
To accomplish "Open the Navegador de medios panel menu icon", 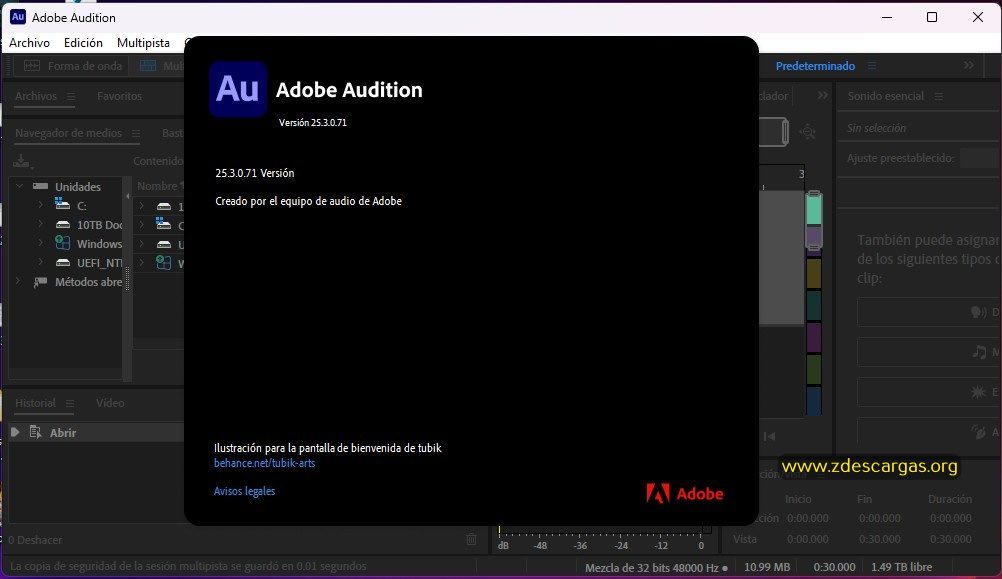I will click(136, 134).
